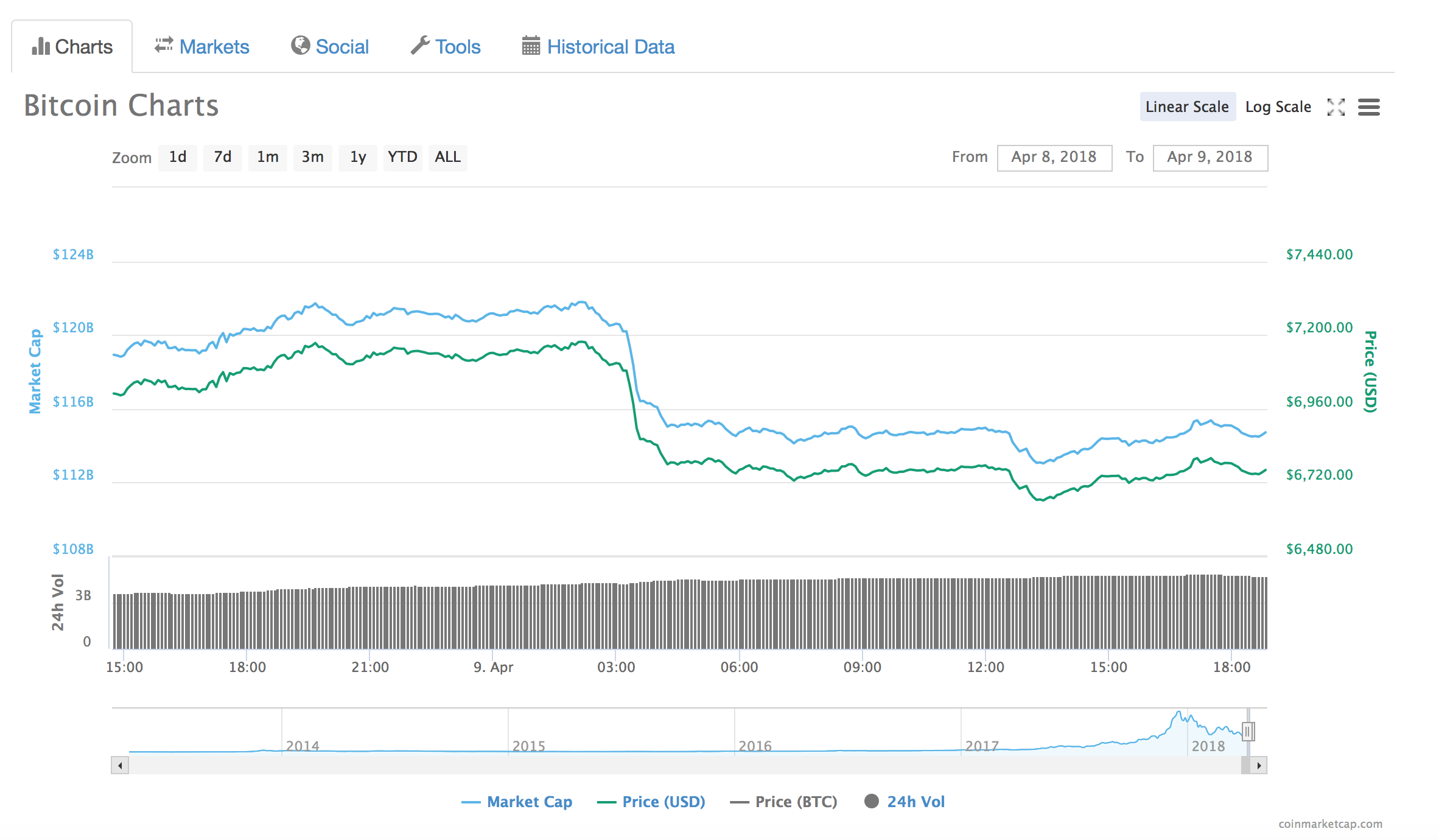The image size is (1439, 840).
Task: Click the Tools wrench icon
Action: tap(420, 46)
